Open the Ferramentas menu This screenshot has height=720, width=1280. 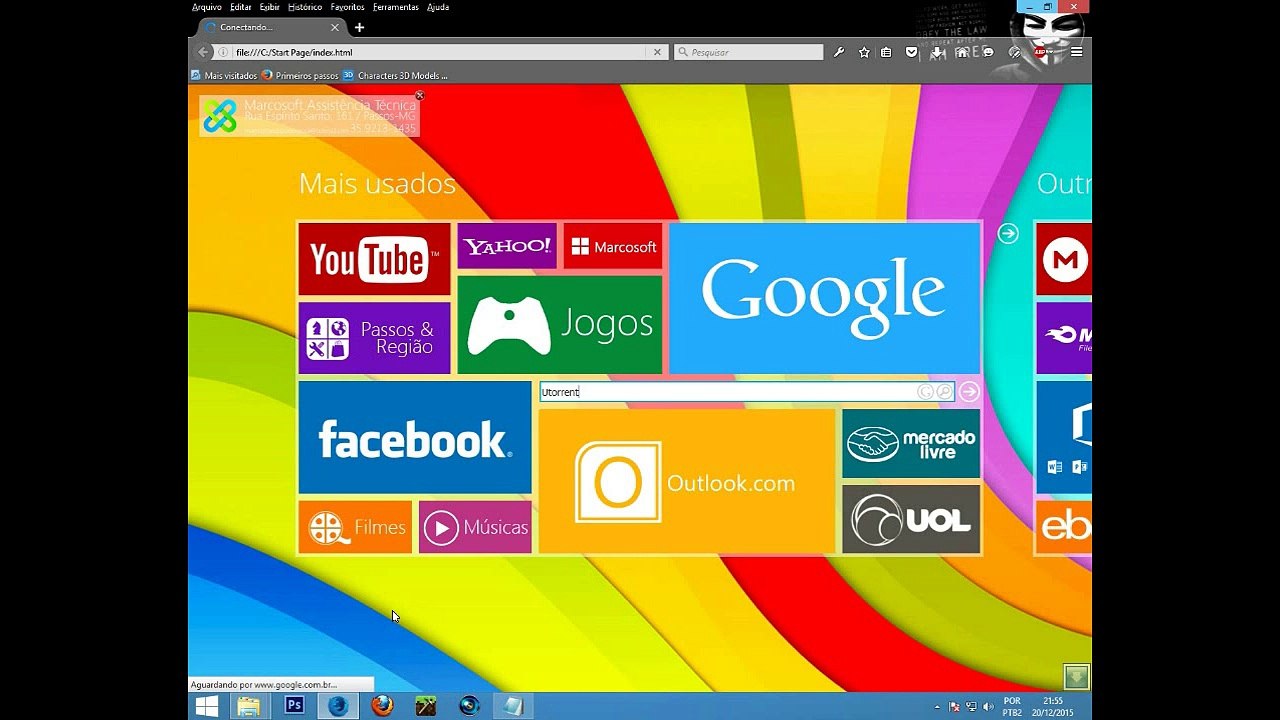coord(396,7)
